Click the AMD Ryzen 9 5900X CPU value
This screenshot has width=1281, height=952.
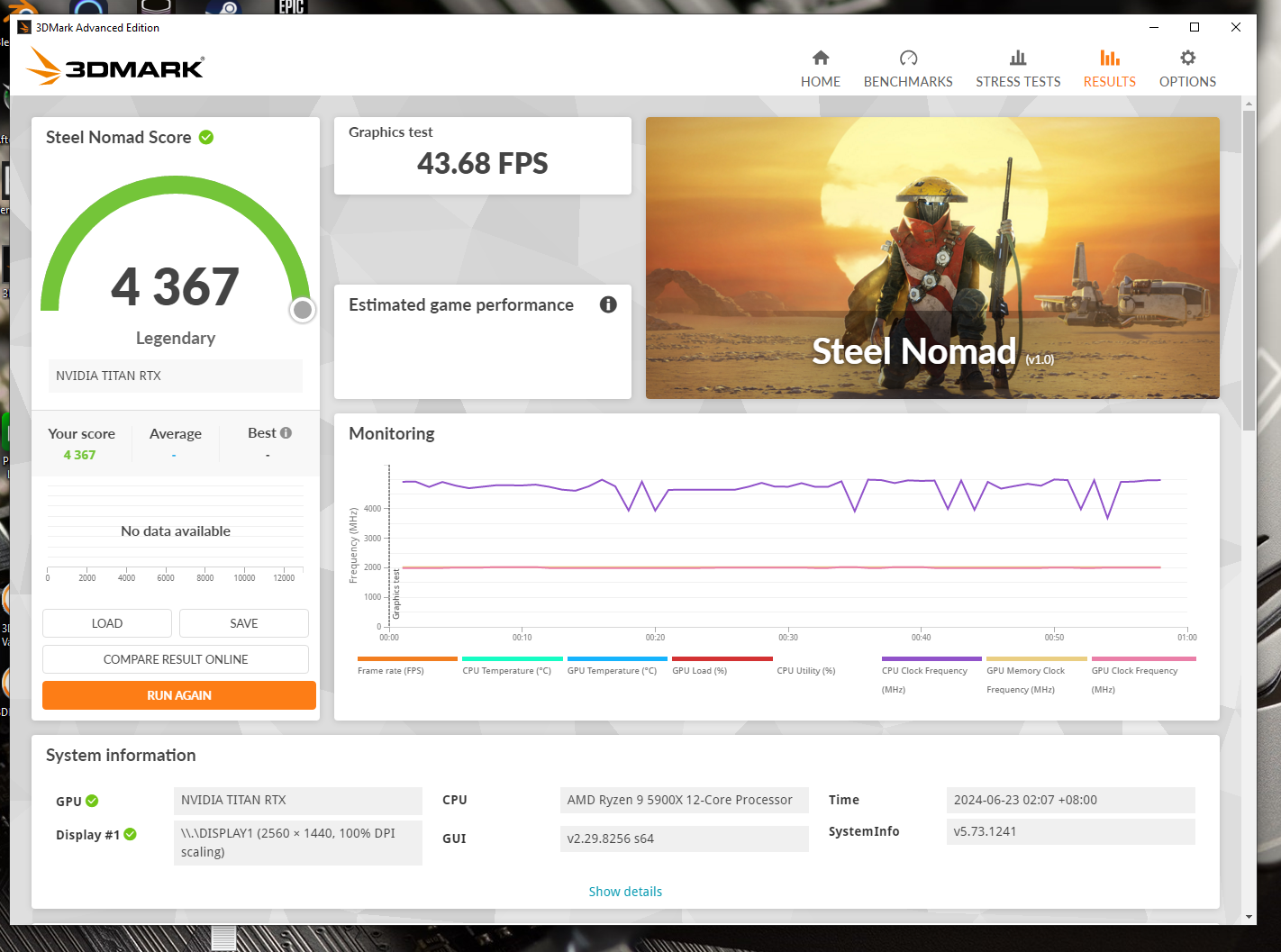click(x=684, y=800)
